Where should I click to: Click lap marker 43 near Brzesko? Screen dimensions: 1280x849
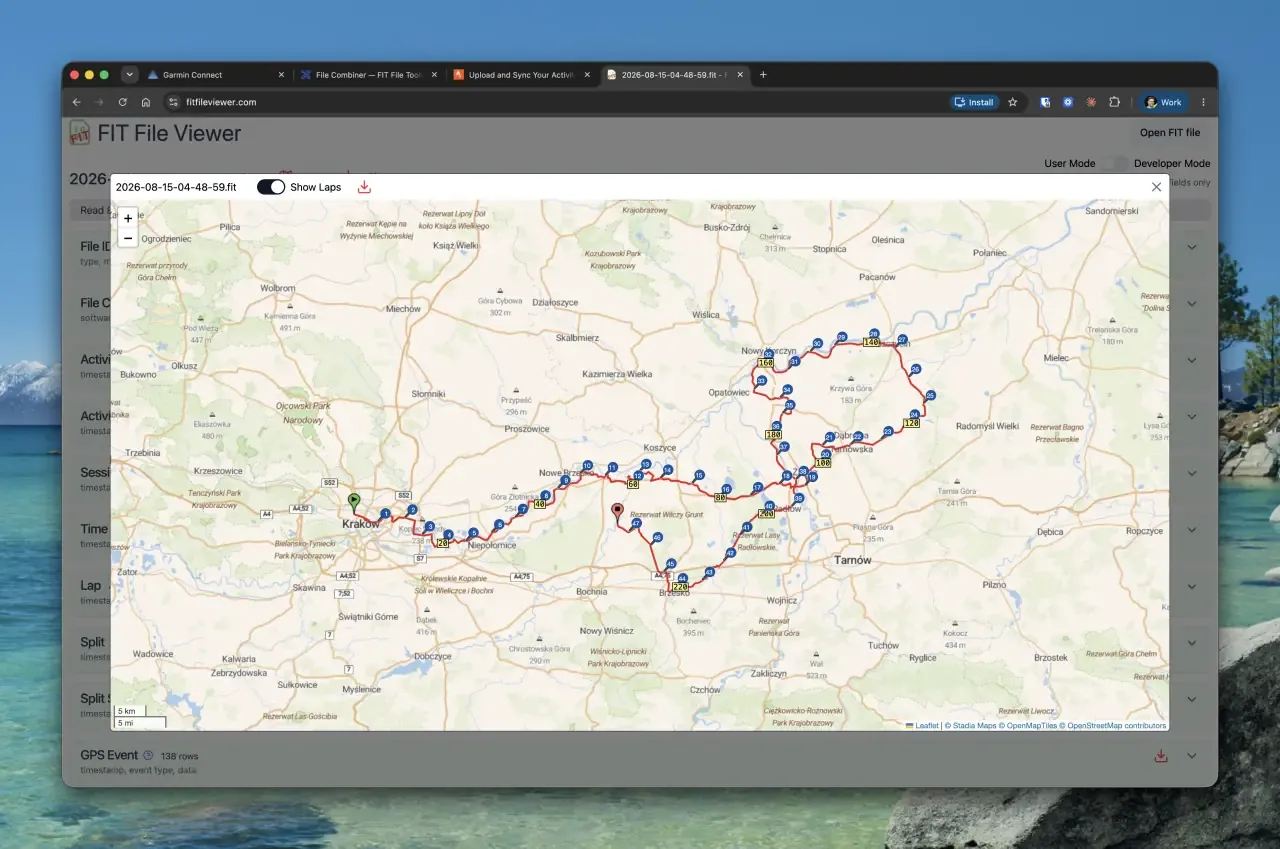tap(709, 573)
